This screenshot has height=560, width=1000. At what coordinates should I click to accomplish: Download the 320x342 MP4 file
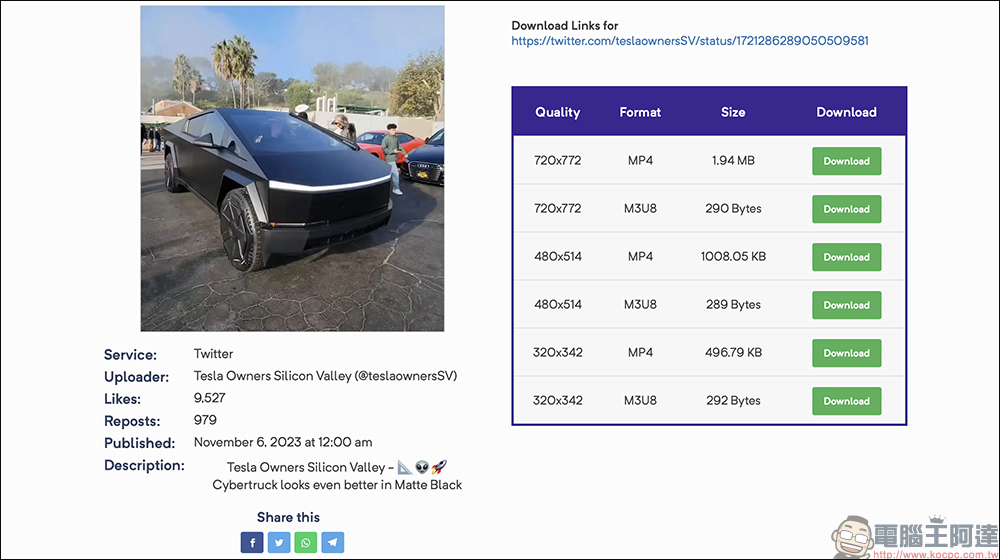point(846,353)
